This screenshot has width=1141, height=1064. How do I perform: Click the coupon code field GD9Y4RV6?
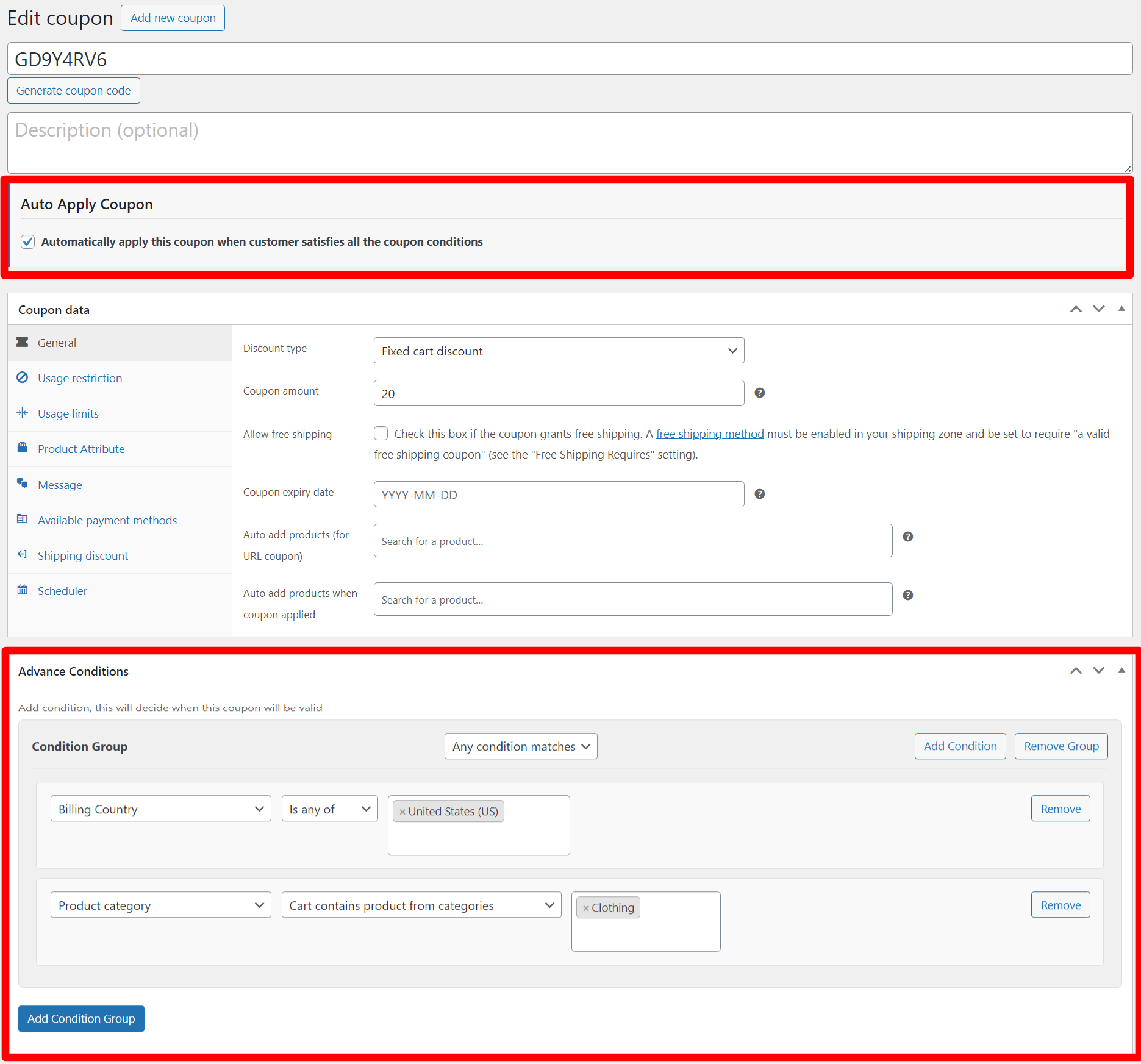[570, 59]
